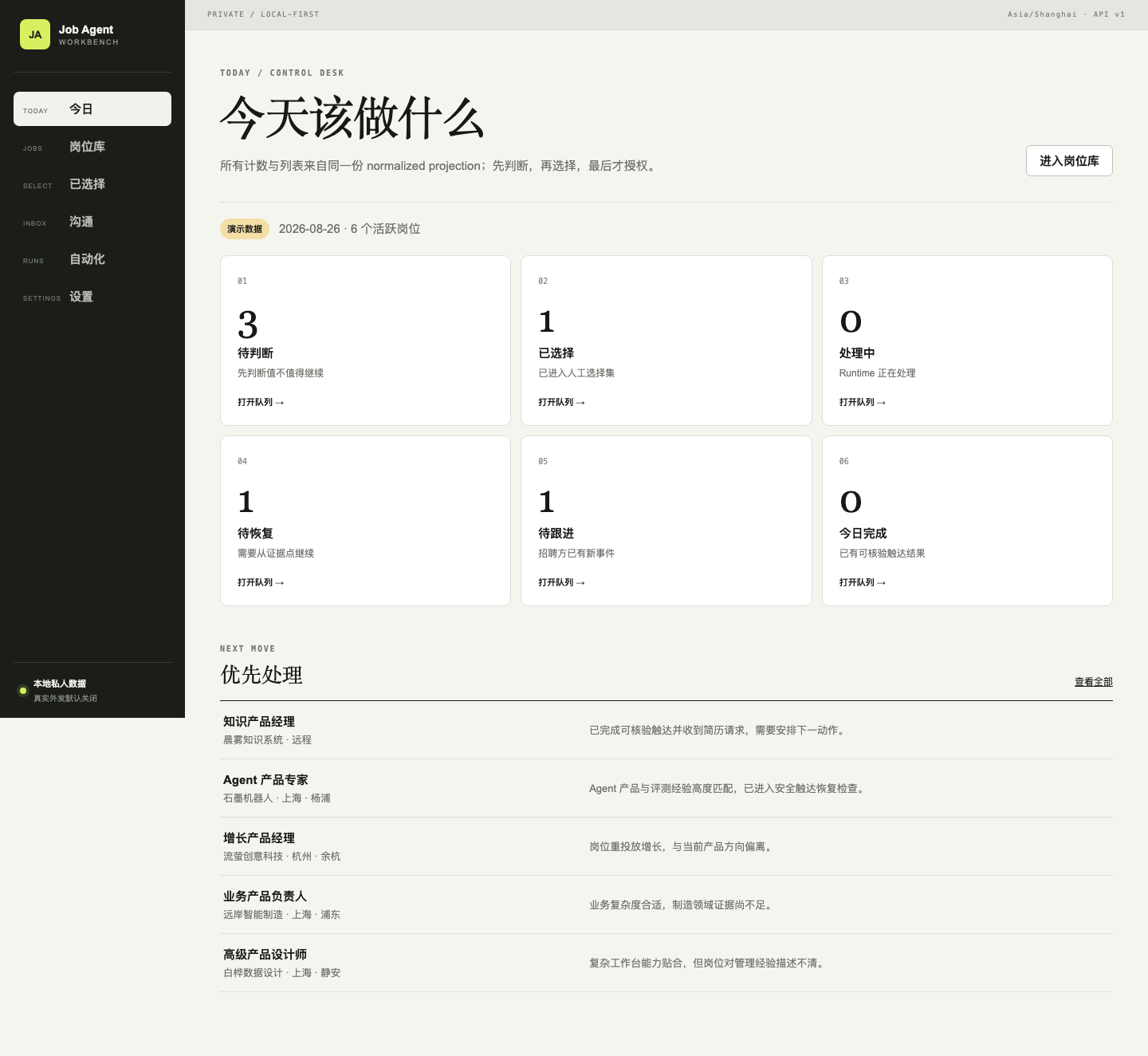The width and height of the screenshot is (1148, 1056).
Task: Click the 查看全部 link
Action: pos(1094,682)
